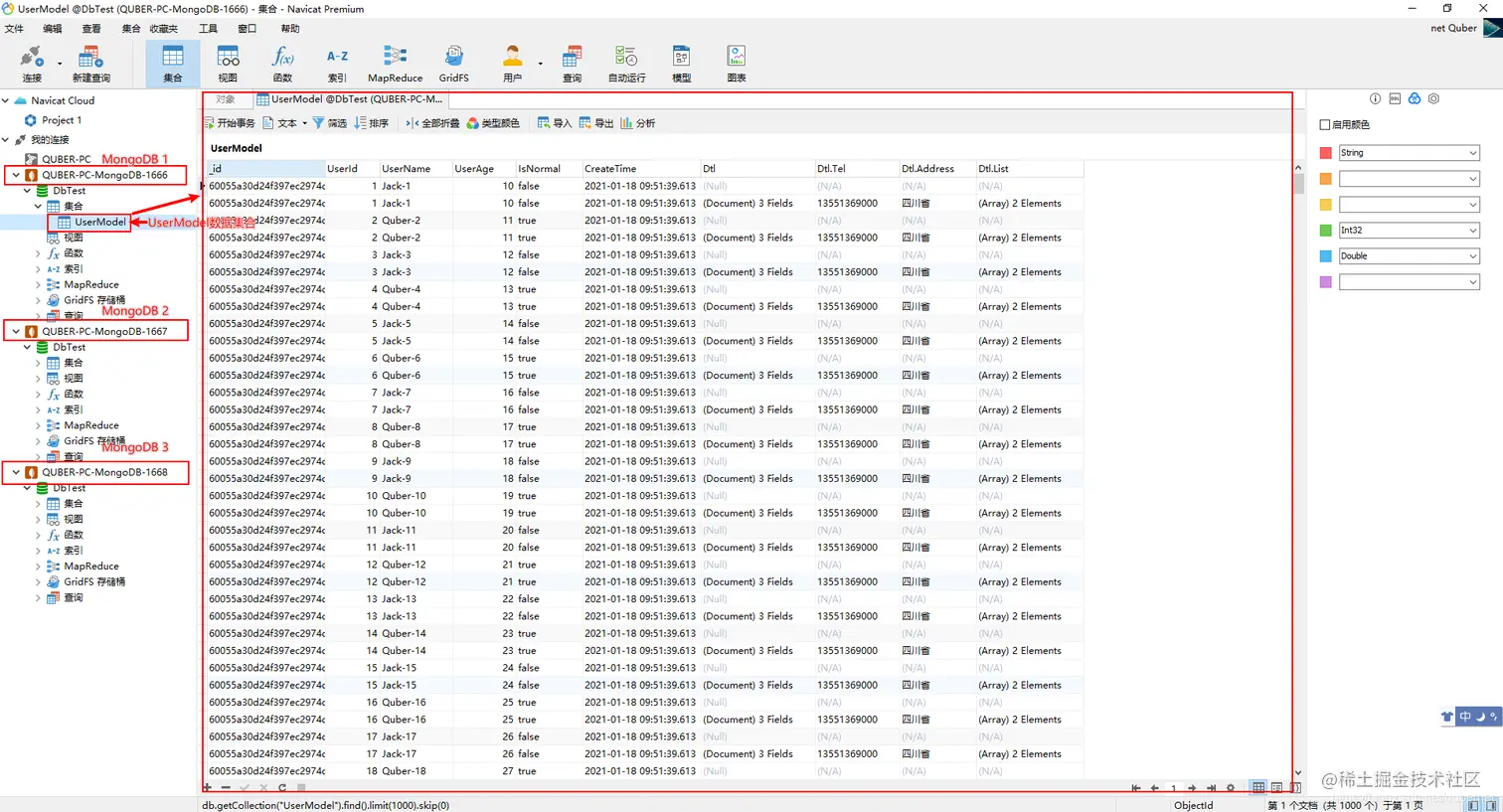Click the 导出 (Export) button
The image size is (1503, 812).
(596, 123)
